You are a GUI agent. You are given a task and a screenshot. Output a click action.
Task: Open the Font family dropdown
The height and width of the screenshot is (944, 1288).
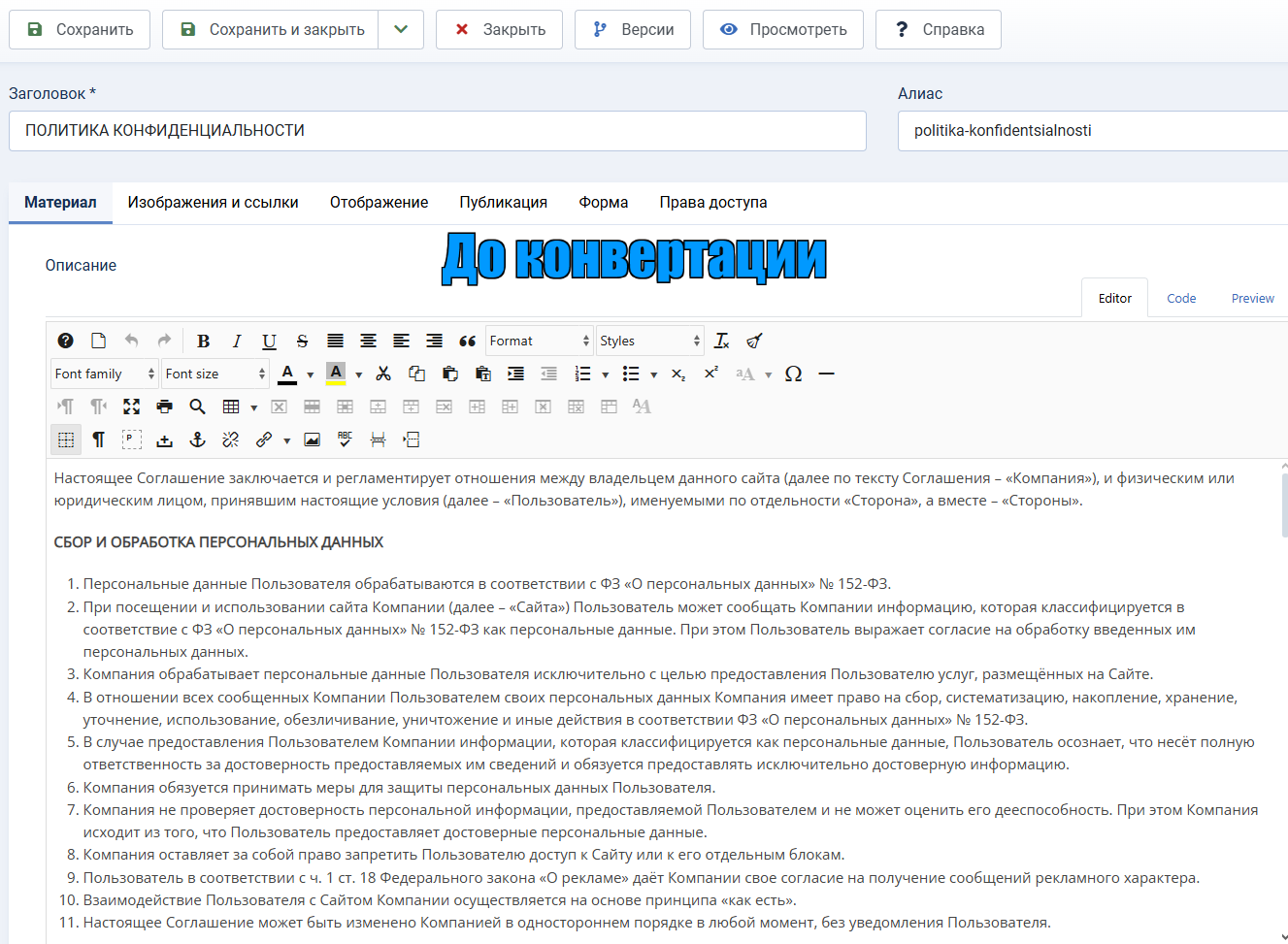104,374
